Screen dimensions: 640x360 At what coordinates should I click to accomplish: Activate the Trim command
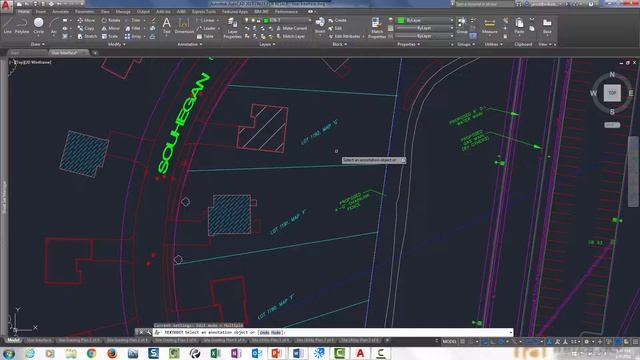(133, 20)
